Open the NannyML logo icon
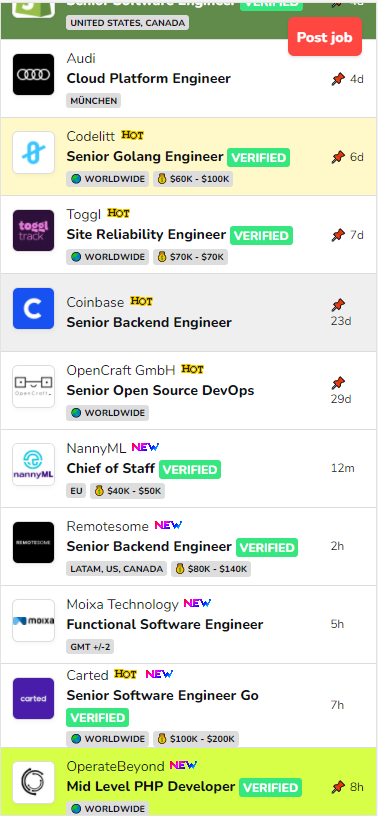 (33, 465)
